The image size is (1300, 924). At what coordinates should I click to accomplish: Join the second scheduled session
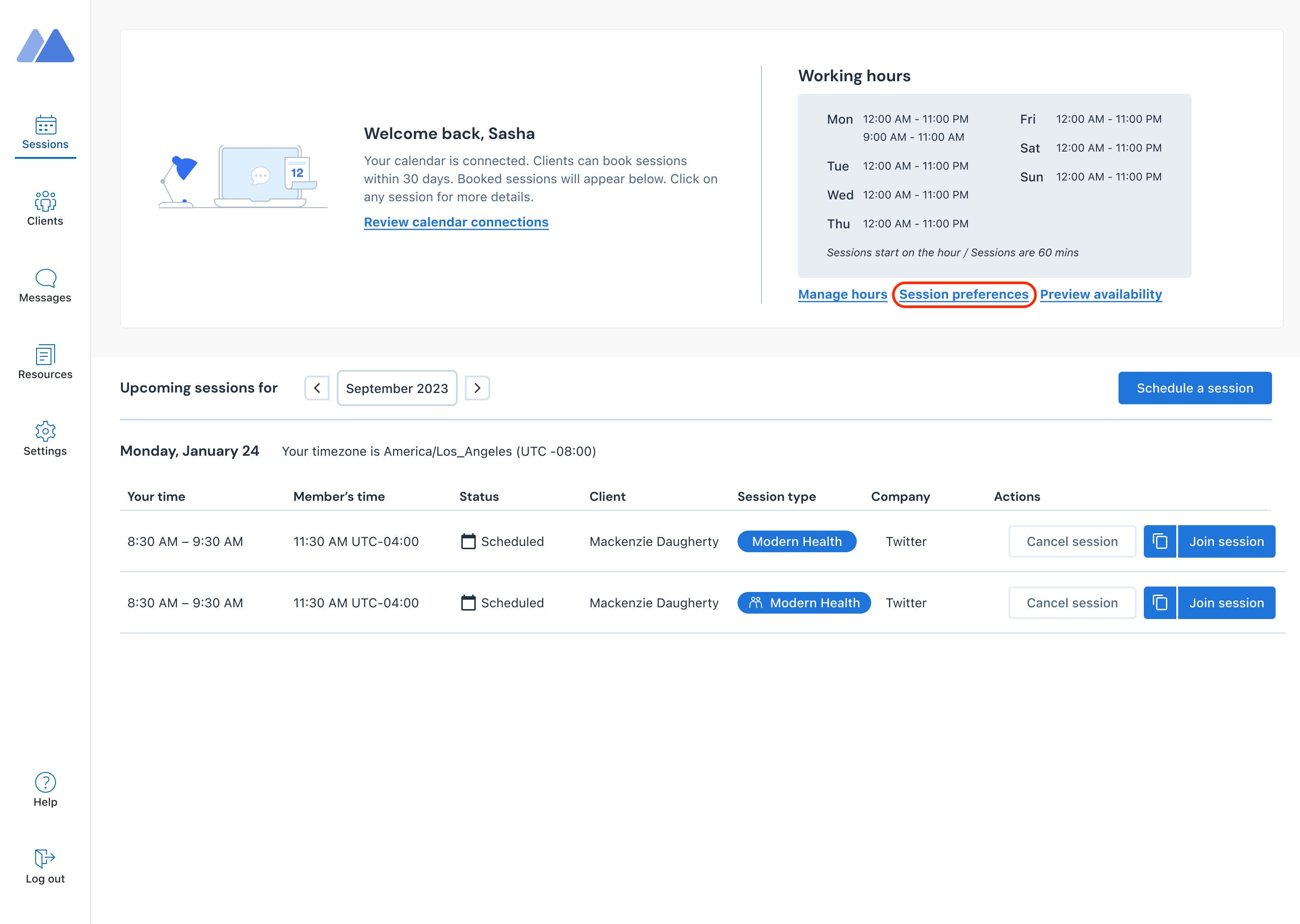(x=1226, y=602)
